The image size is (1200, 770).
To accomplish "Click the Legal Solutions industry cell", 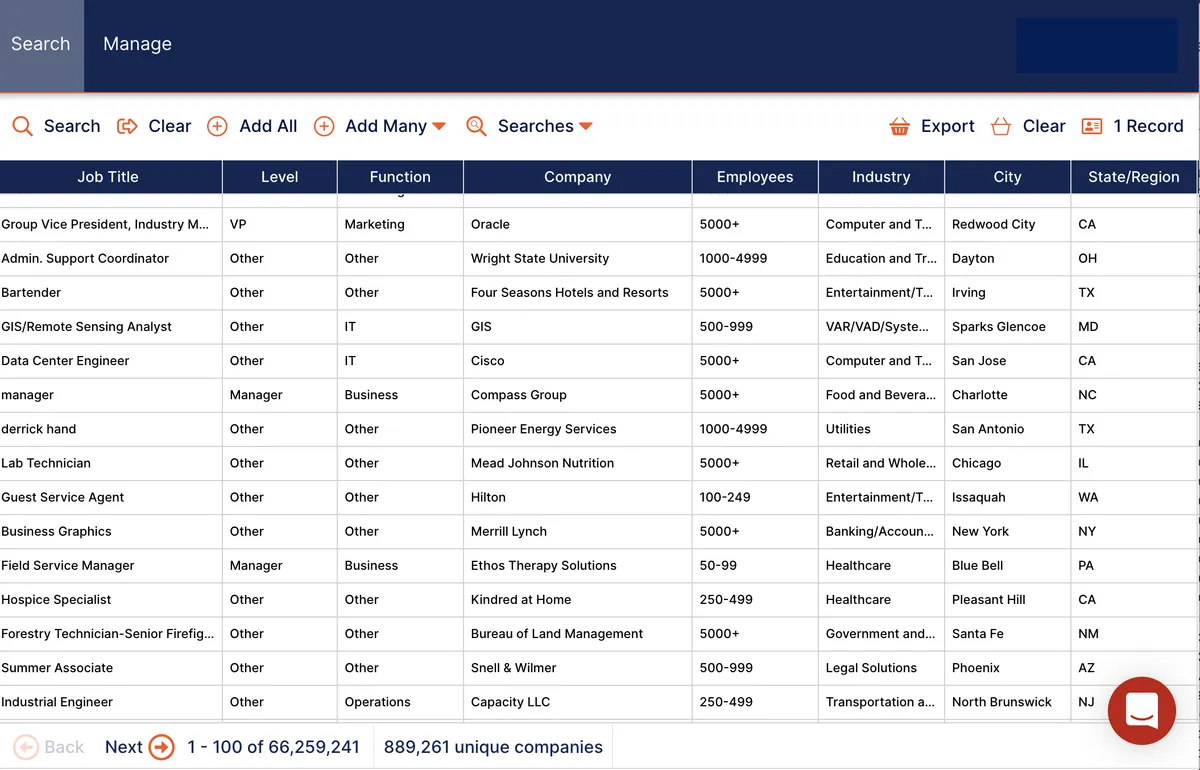I will [881, 667].
